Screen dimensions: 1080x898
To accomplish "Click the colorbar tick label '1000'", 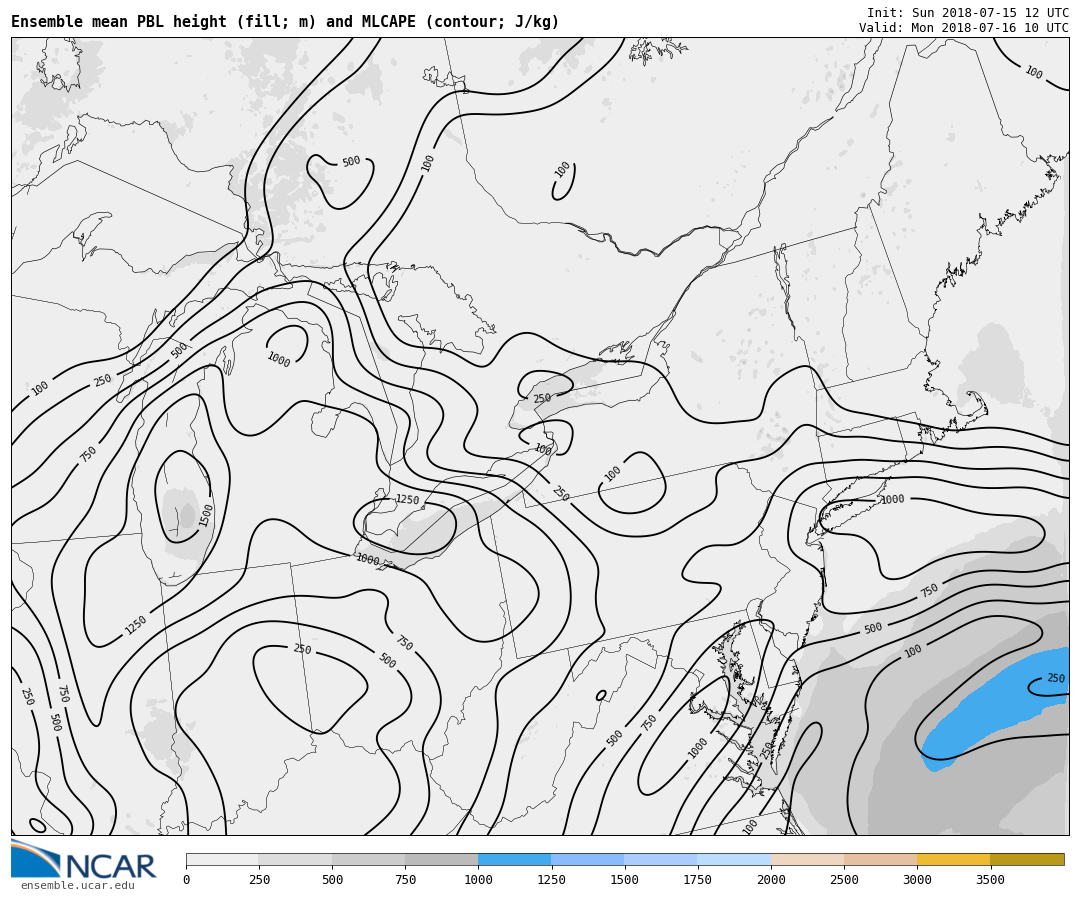I will (x=478, y=879).
